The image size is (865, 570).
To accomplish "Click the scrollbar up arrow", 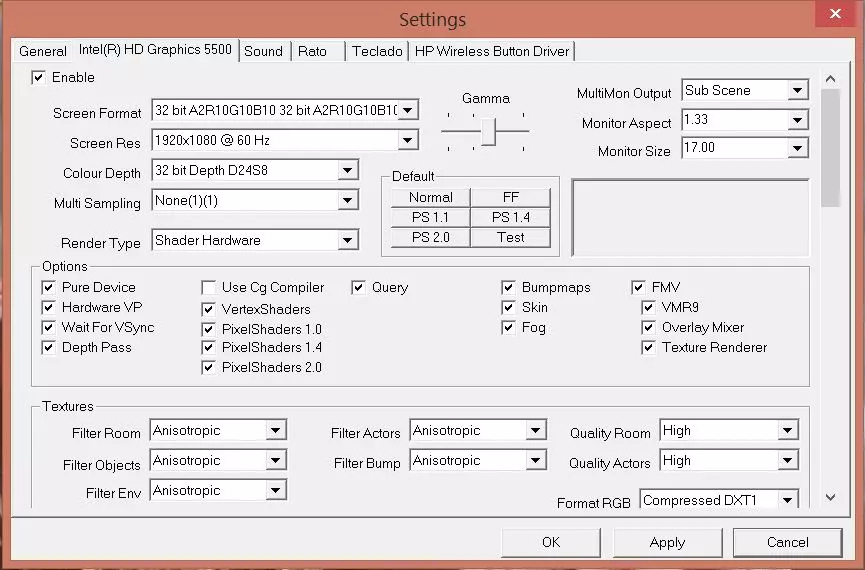I will [831, 79].
